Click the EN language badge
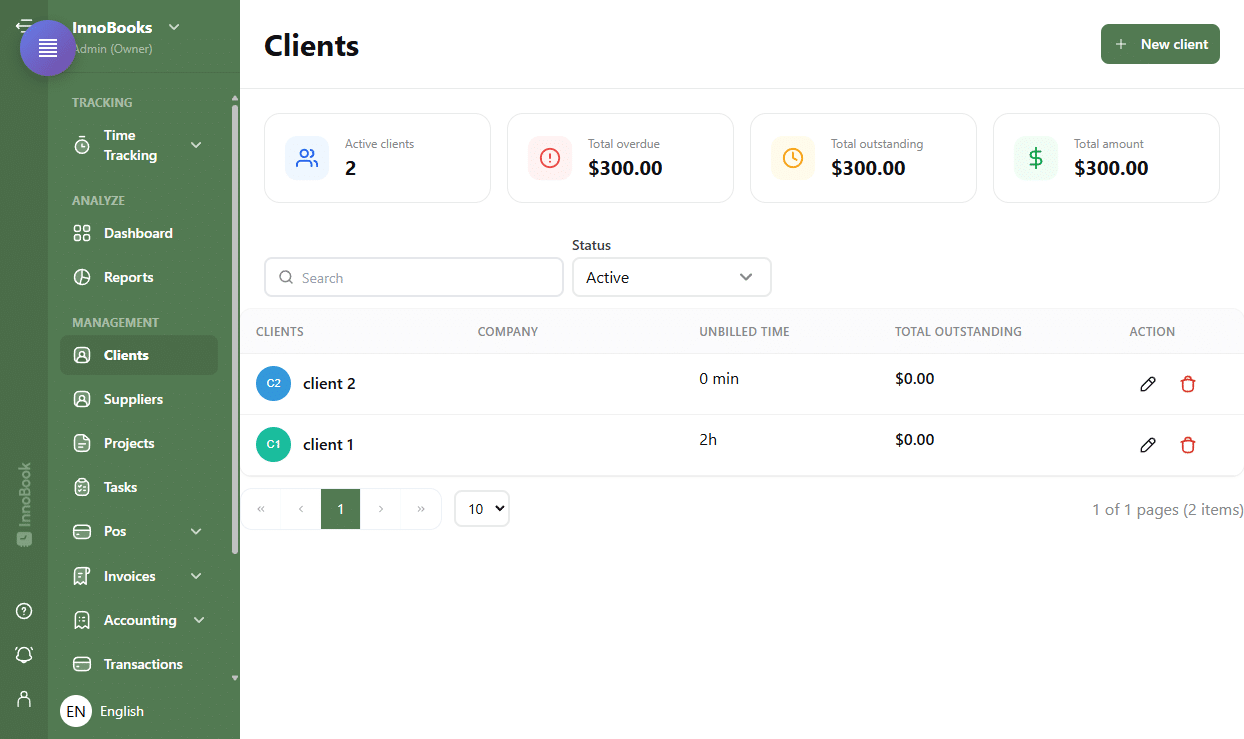 coord(76,711)
